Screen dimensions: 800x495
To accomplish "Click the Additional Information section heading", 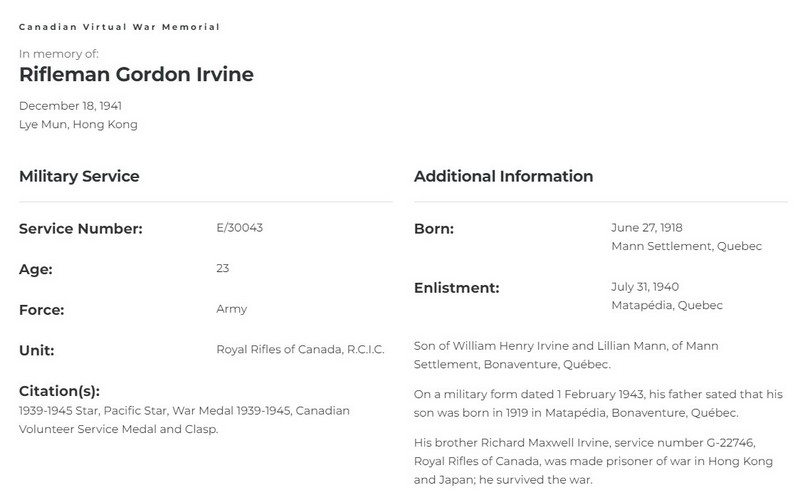I will click(503, 176).
